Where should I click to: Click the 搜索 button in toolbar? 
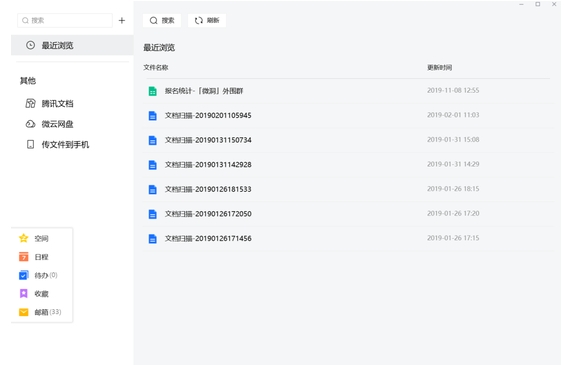coord(162,20)
